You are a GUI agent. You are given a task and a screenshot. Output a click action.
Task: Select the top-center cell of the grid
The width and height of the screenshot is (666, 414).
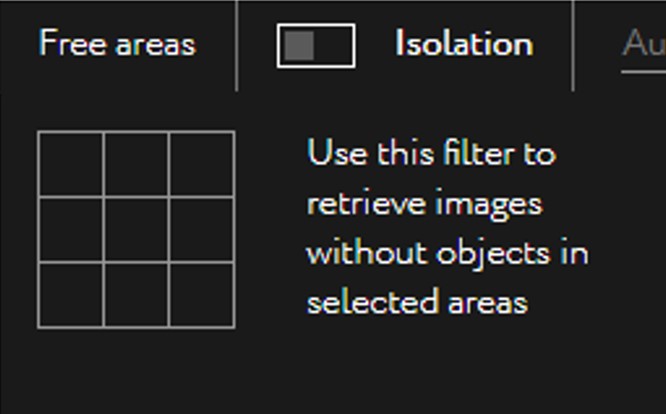click(136, 164)
